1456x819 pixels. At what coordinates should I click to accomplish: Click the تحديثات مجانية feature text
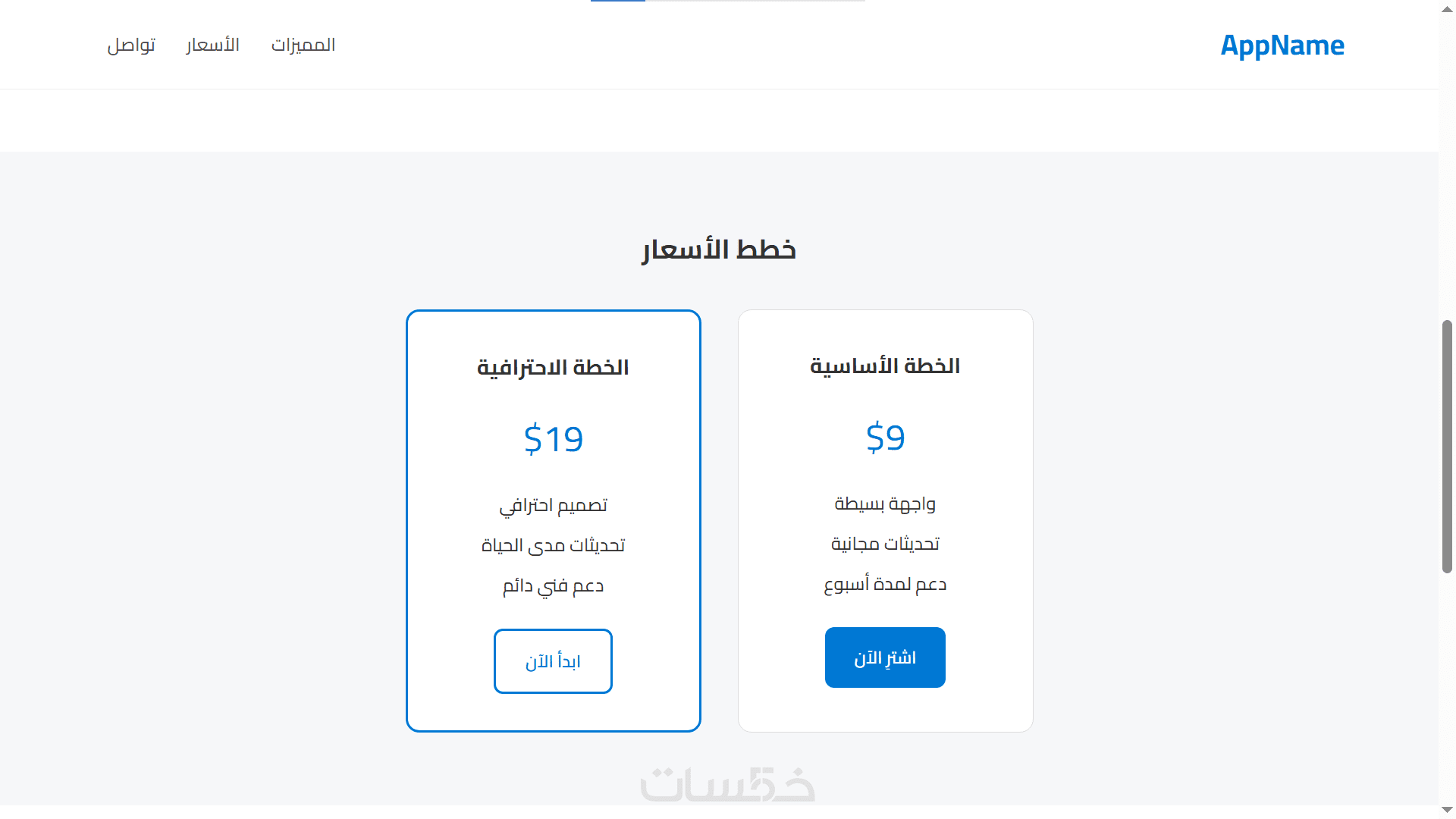pos(885,544)
